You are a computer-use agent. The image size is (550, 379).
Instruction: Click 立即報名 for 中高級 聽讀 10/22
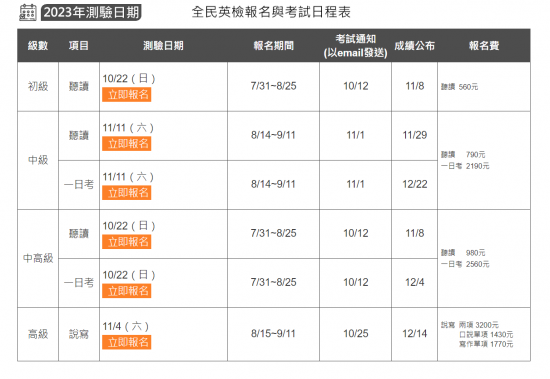pyautogui.click(x=127, y=242)
